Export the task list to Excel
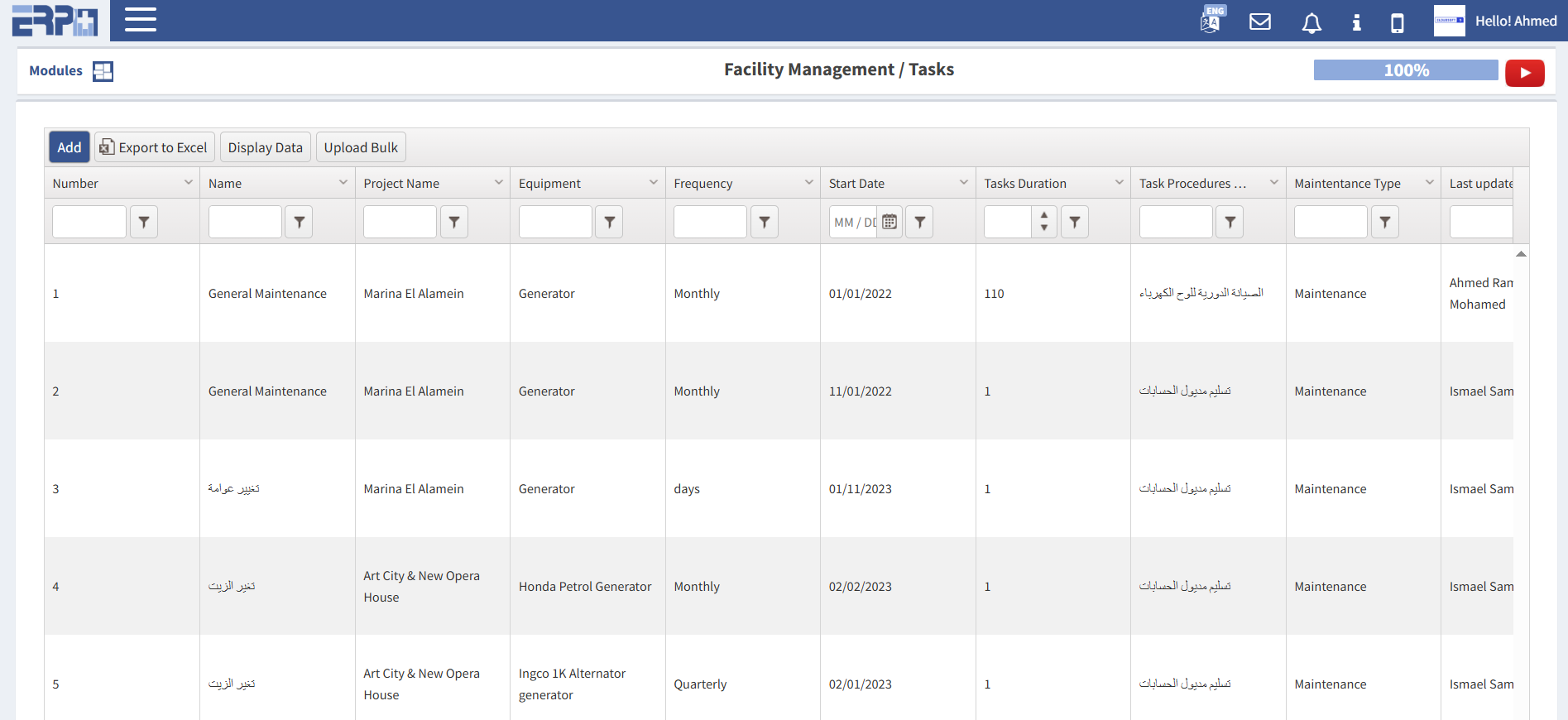 pyautogui.click(x=154, y=147)
